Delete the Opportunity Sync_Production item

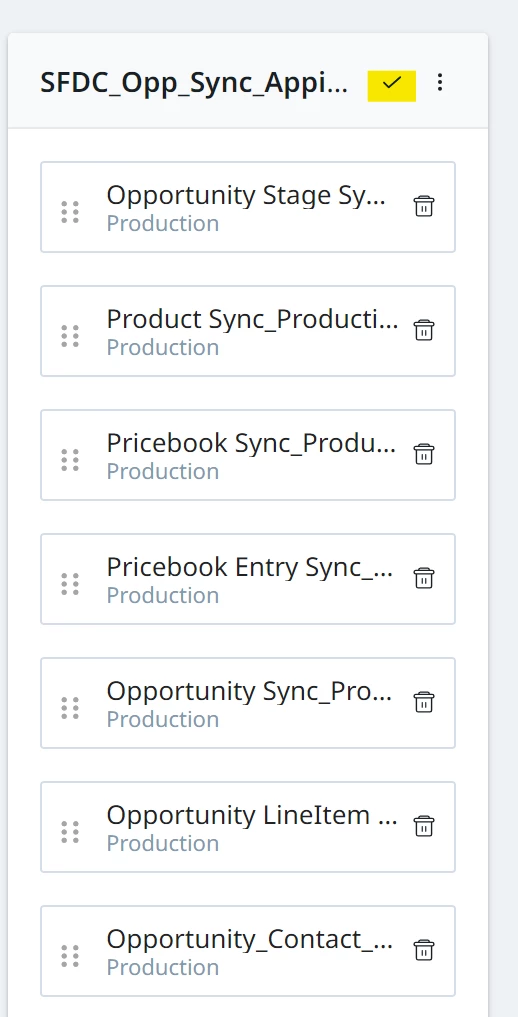tap(424, 702)
